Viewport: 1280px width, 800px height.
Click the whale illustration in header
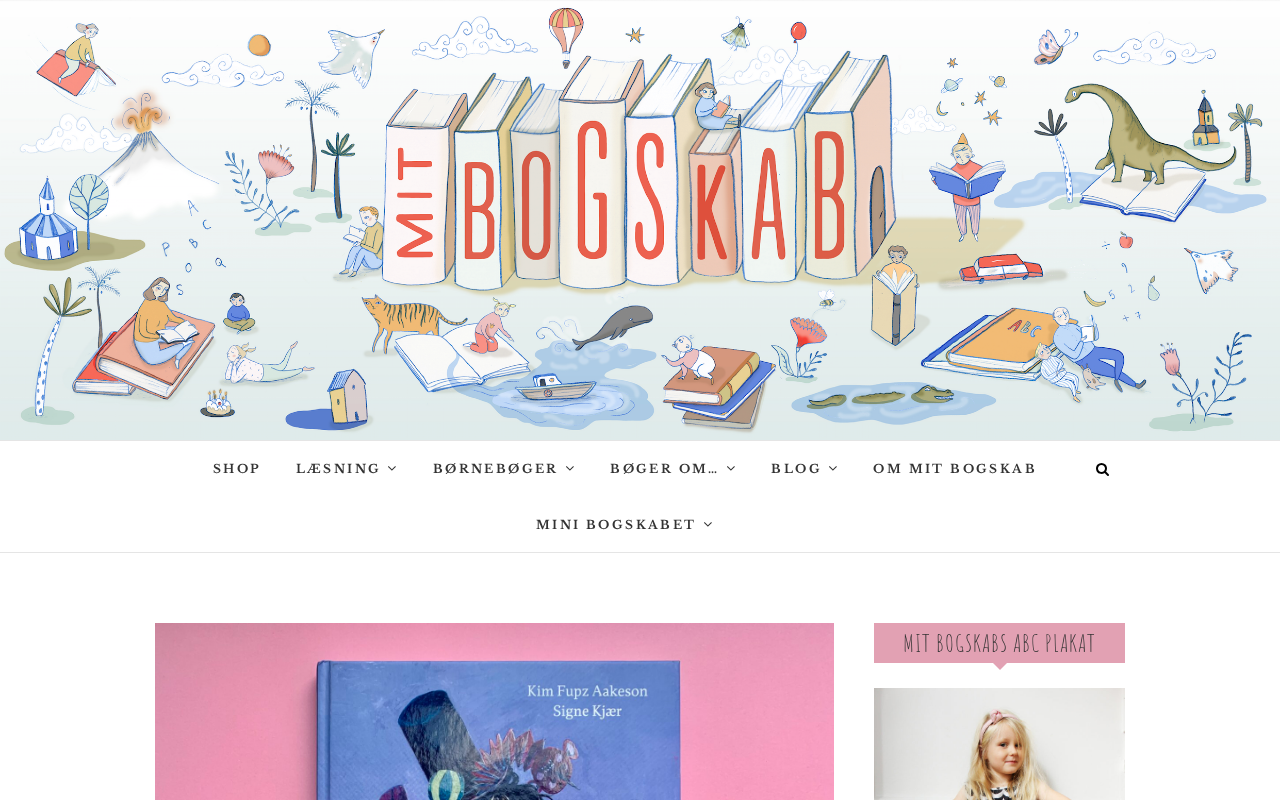[x=612, y=326]
